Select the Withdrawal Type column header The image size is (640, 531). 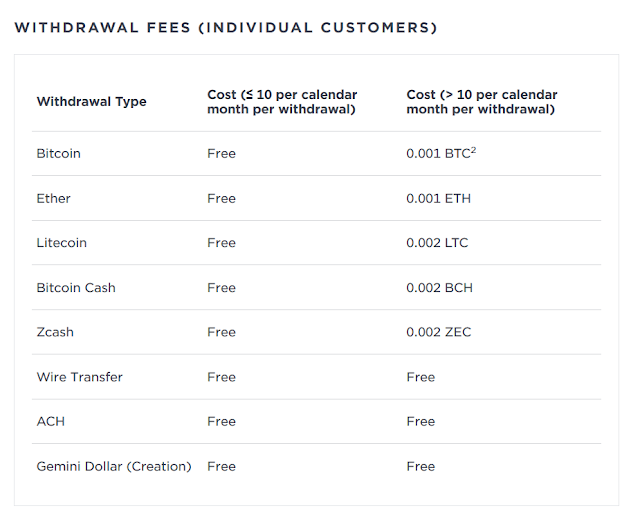coord(91,102)
